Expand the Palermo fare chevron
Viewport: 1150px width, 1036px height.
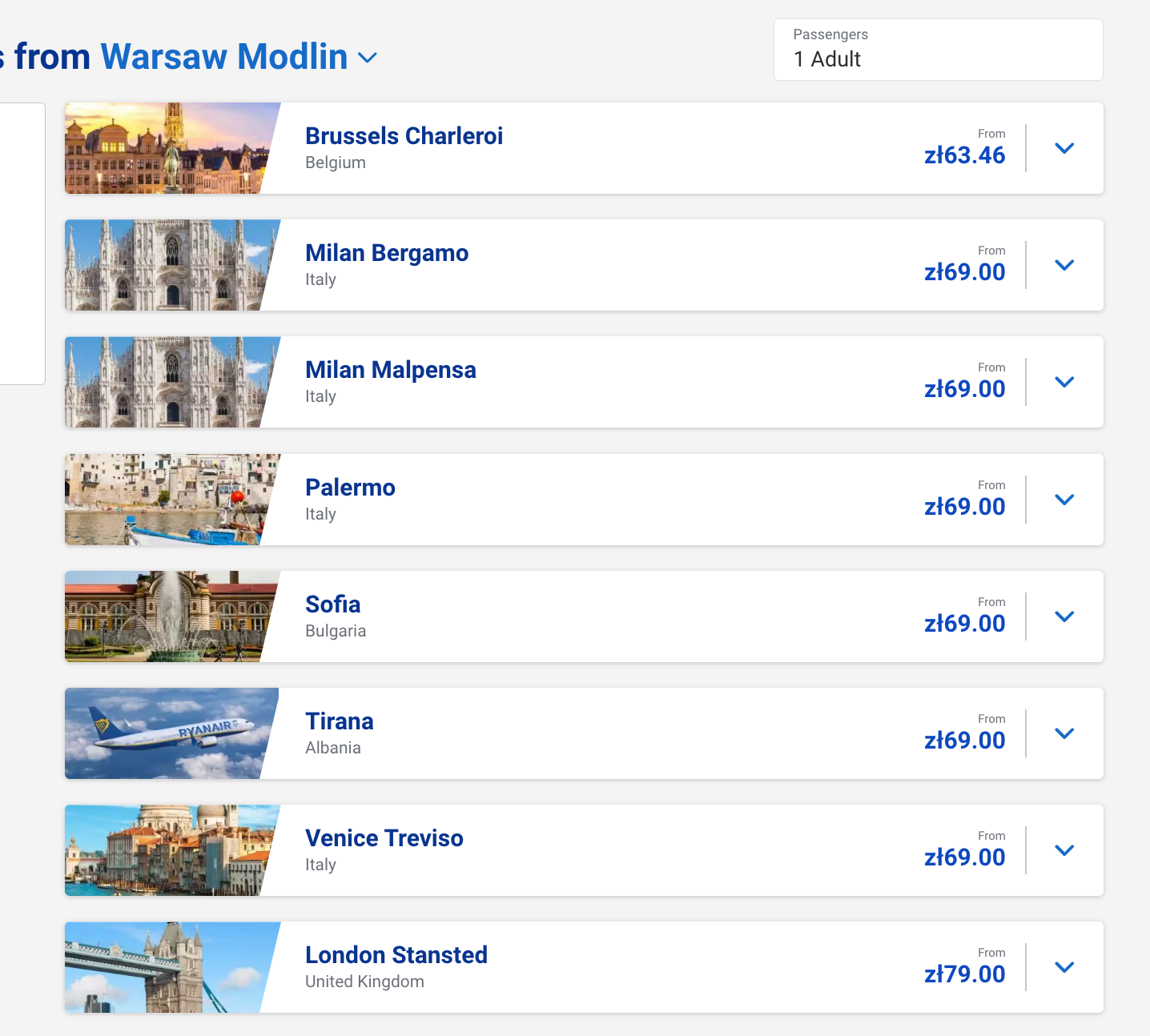(x=1064, y=500)
